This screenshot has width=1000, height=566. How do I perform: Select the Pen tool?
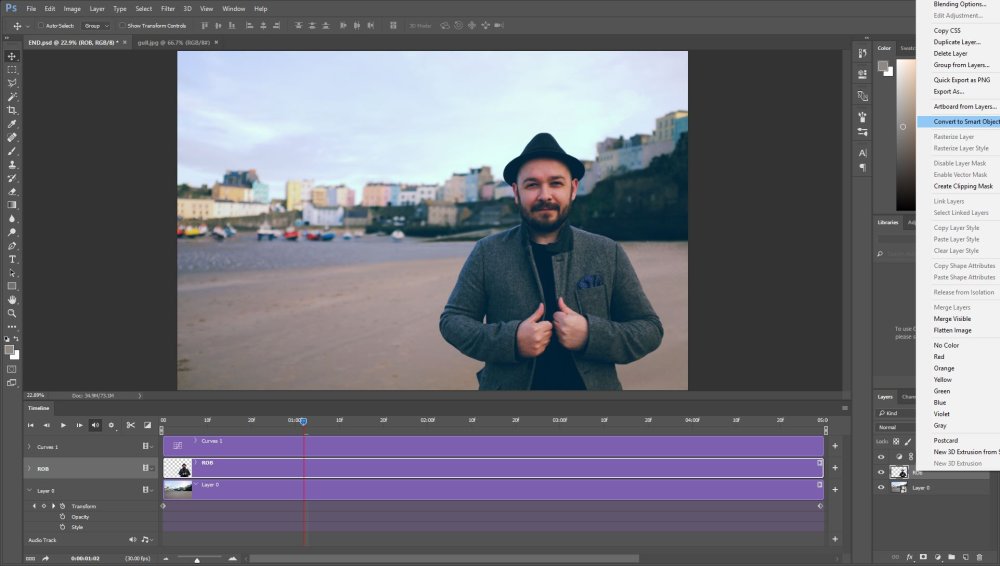click(x=11, y=246)
